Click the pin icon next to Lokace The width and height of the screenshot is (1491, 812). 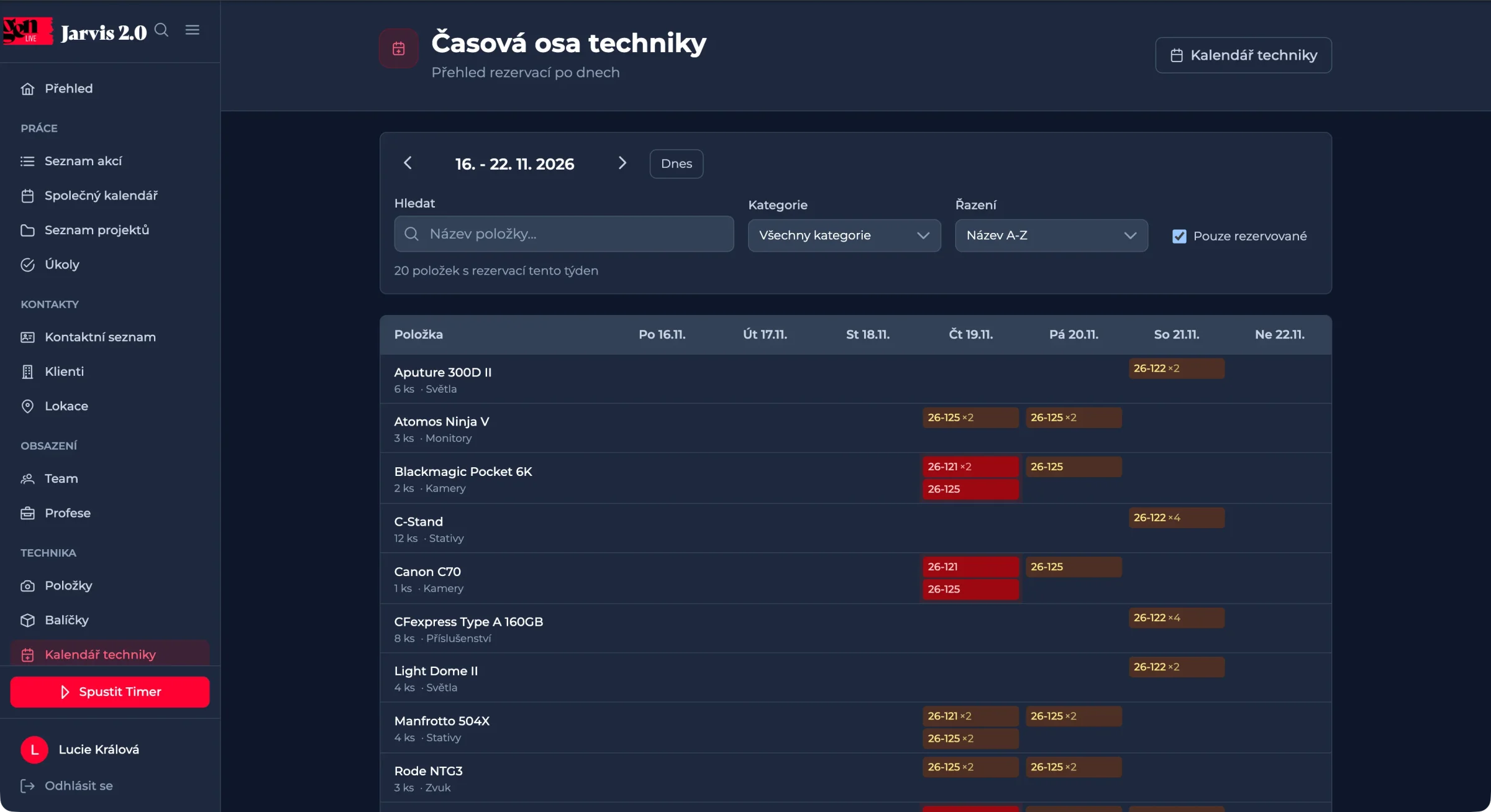(x=27, y=406)
